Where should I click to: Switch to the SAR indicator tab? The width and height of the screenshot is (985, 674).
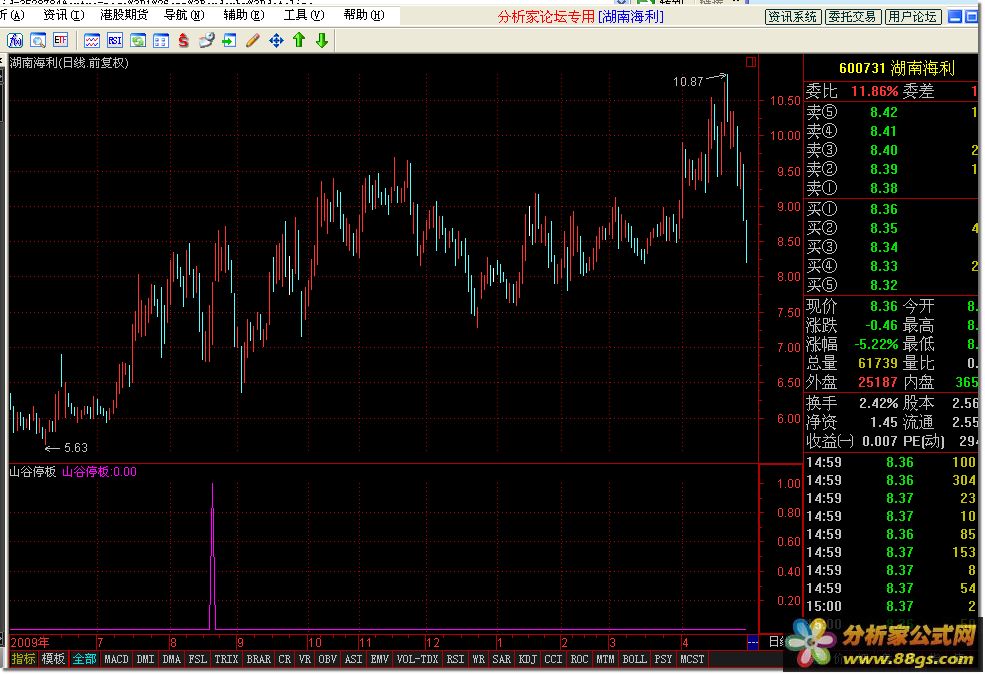click(501, 659)
